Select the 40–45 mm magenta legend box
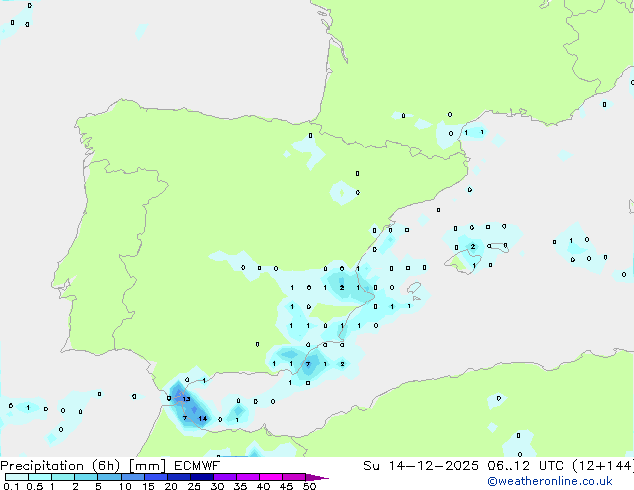Screen dimensions: 634x490 click(x=271, y=477)
